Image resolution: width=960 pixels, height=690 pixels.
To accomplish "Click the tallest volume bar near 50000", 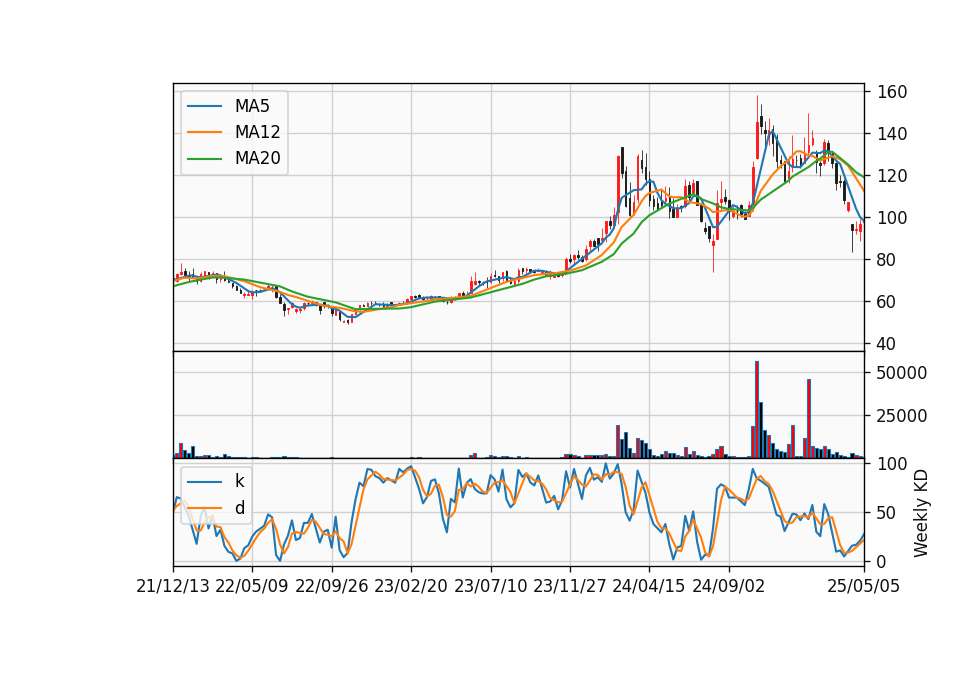I will click(757, 410).
